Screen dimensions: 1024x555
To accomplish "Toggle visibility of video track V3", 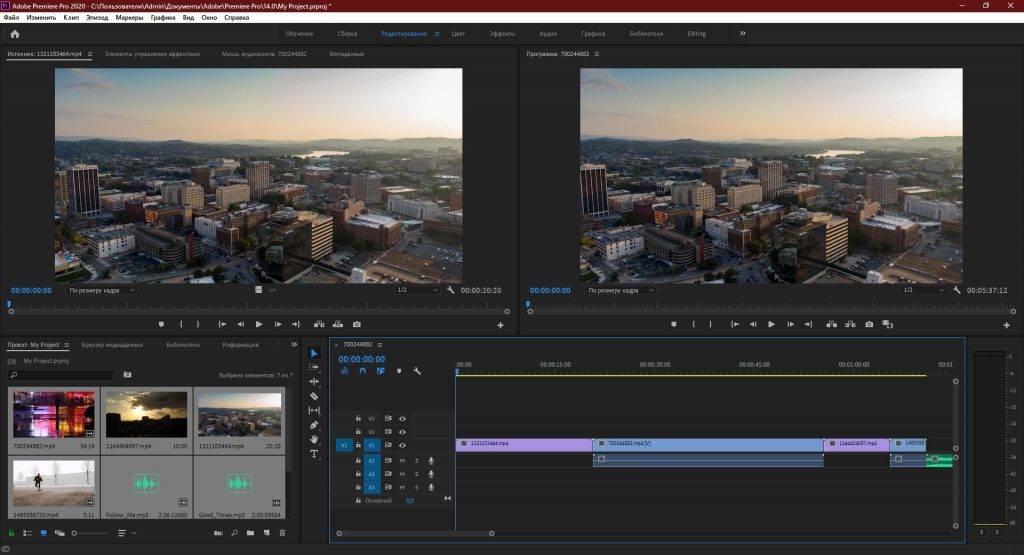I will [x=402, y=418].
